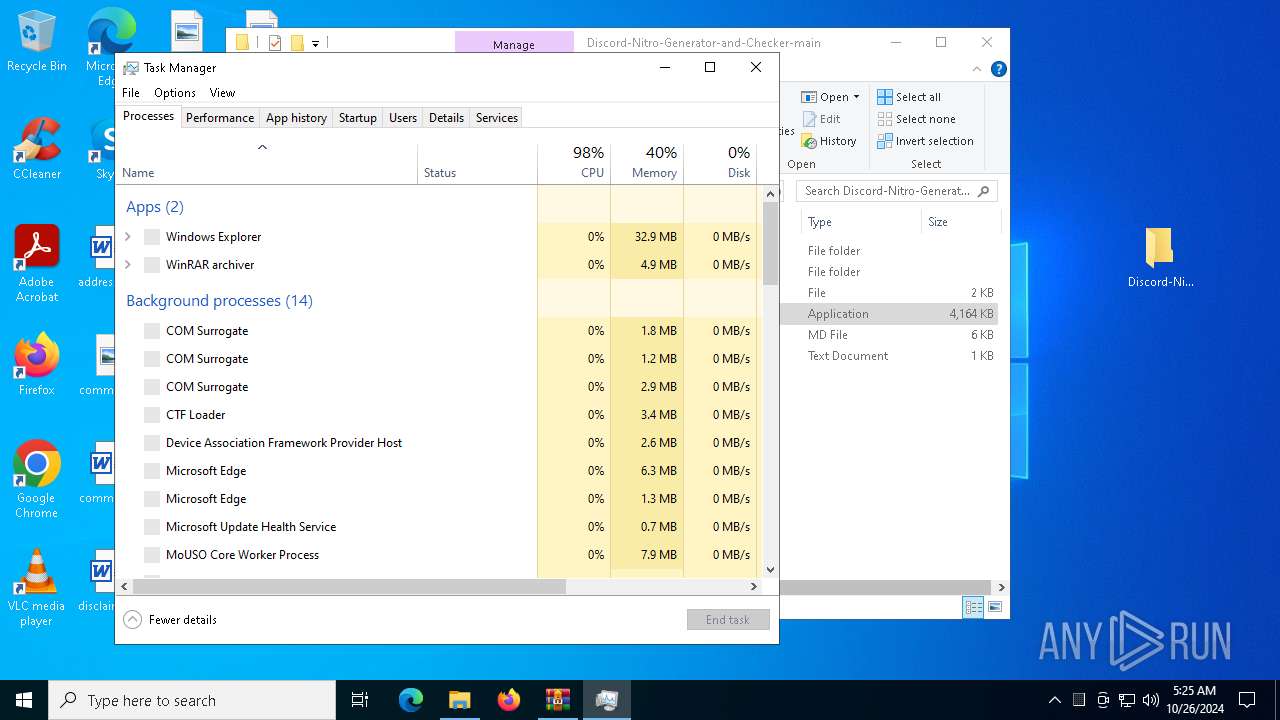Sort processes by Status column
This screenshot has height=720, width=1280.
coord(477,163)
